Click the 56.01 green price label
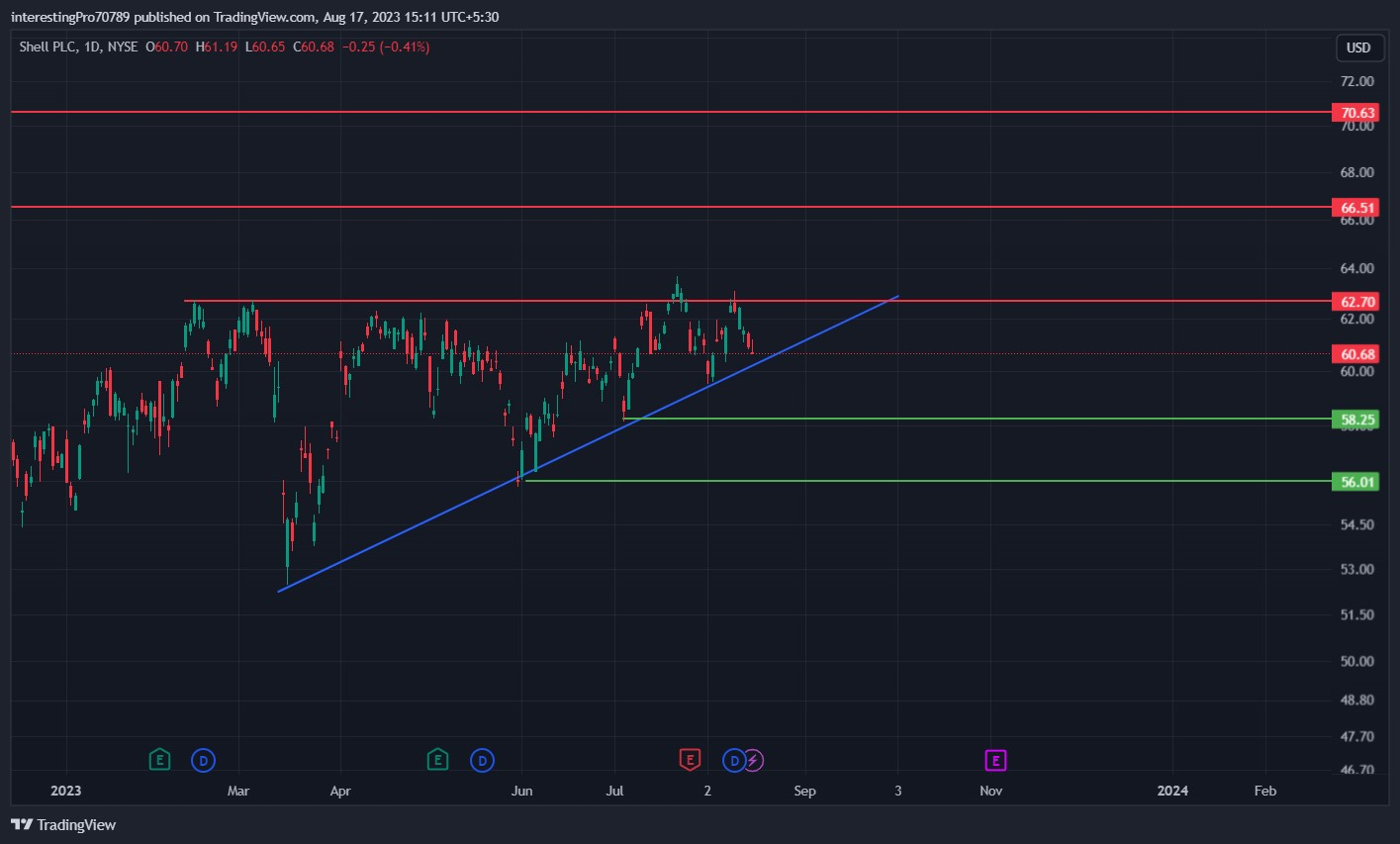This screenshot has height=844, width=1400. point(1354,482)
